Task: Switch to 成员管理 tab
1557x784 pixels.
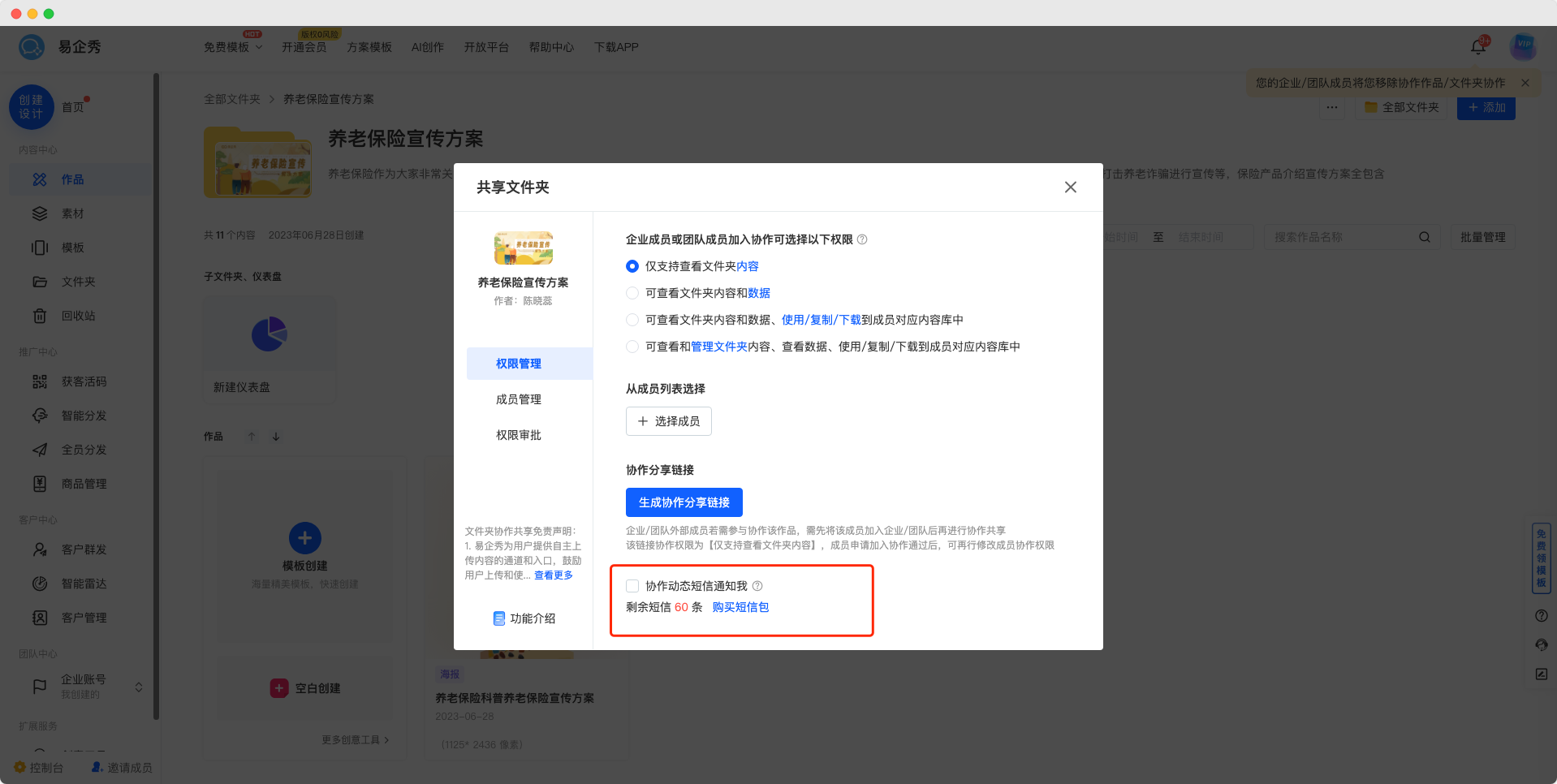Action: point(519,399)
